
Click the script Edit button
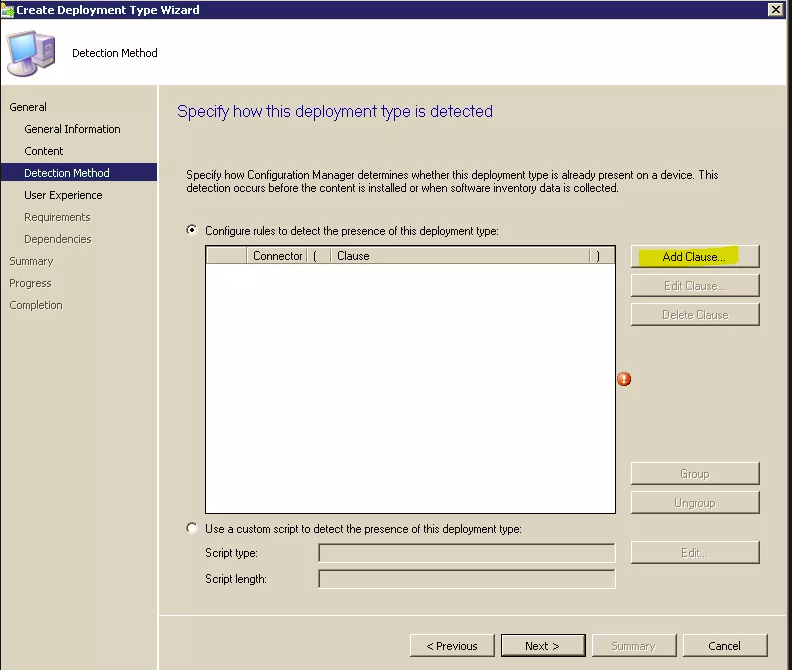[x=695, y=552]
